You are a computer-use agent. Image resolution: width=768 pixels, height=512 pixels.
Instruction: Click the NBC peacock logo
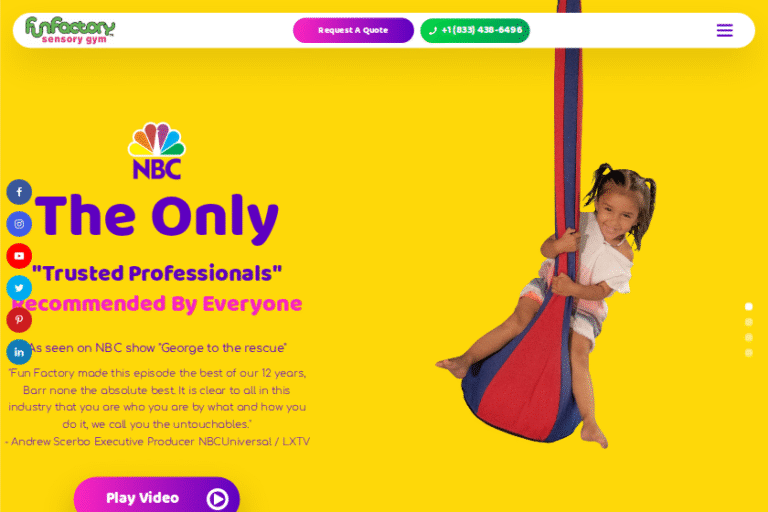pos(157,151)
